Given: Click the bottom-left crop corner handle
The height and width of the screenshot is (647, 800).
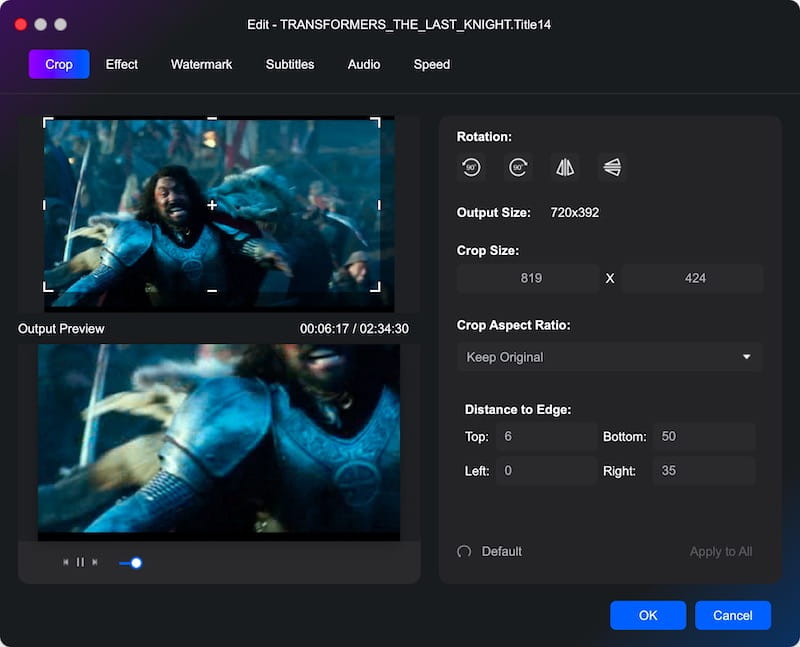Looking at the screenshot, I should coord(48,287).
